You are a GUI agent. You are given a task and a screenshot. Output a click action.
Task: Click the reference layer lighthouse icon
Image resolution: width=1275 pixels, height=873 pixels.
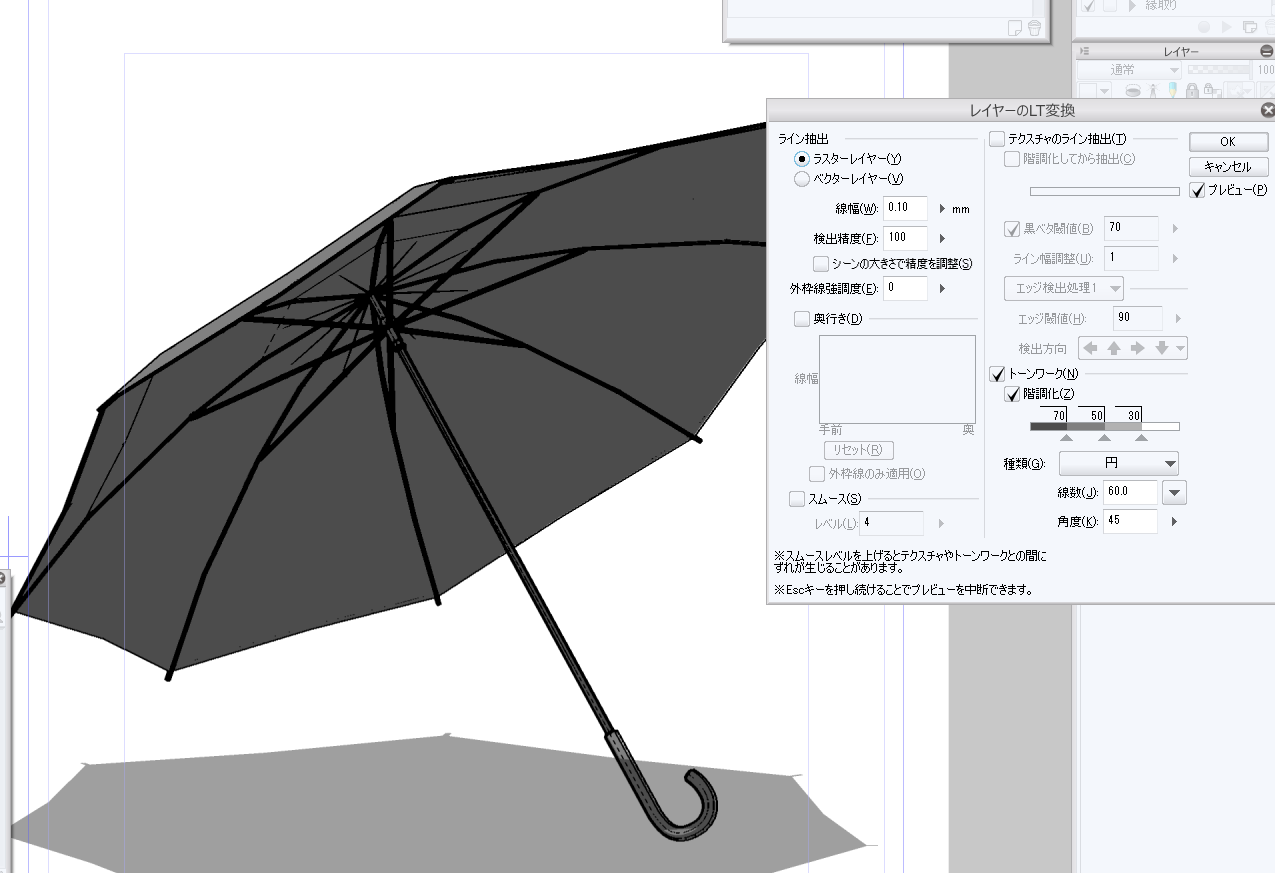click(1153, 90)
